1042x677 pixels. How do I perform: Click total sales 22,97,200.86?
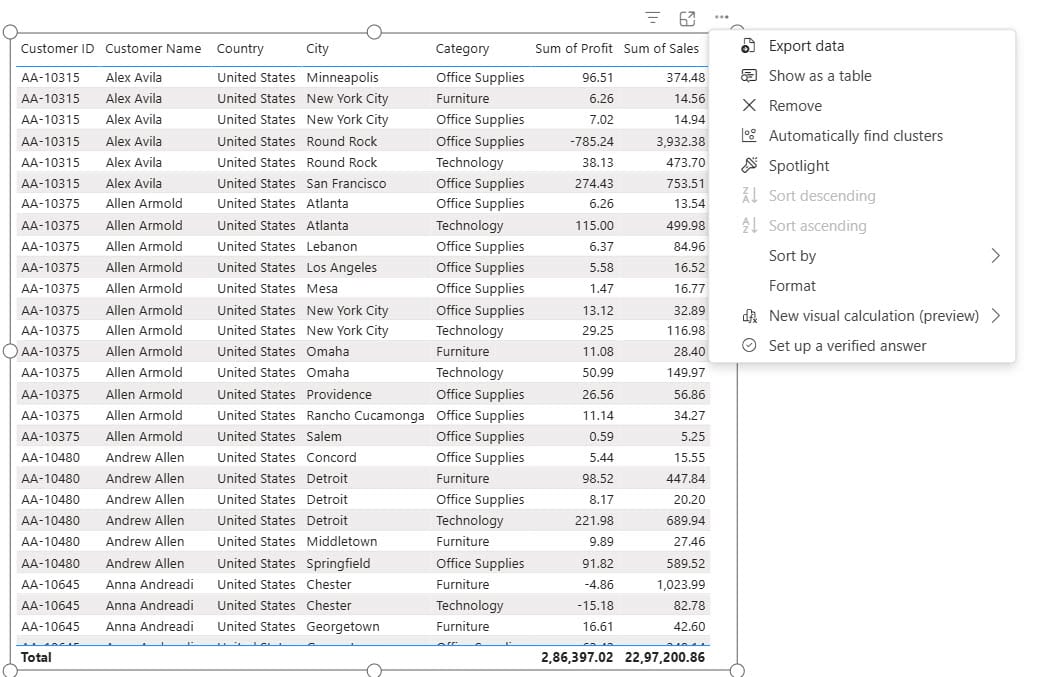pos(665,658)
